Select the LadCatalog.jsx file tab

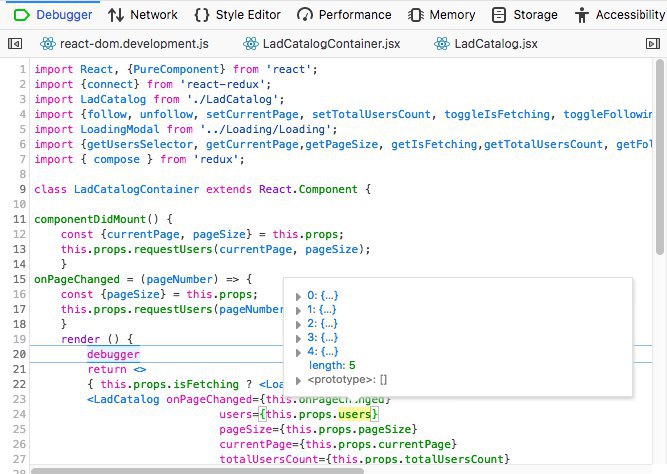pos(486,43)
